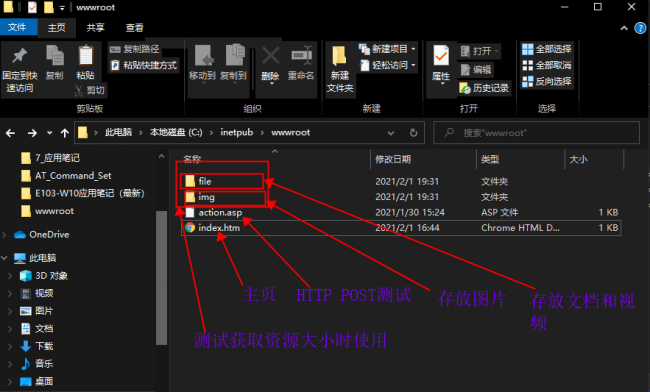Click the blue Help question mark icon
650x392 pixels.
pos(640,28)
